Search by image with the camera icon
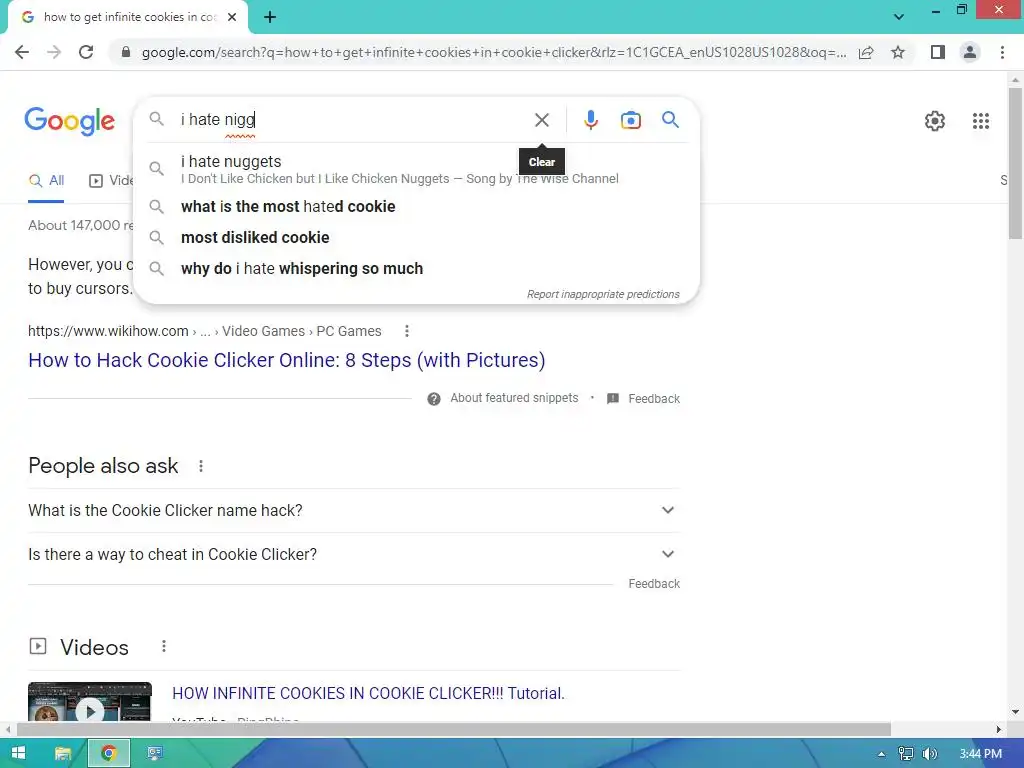 point(630,120)
